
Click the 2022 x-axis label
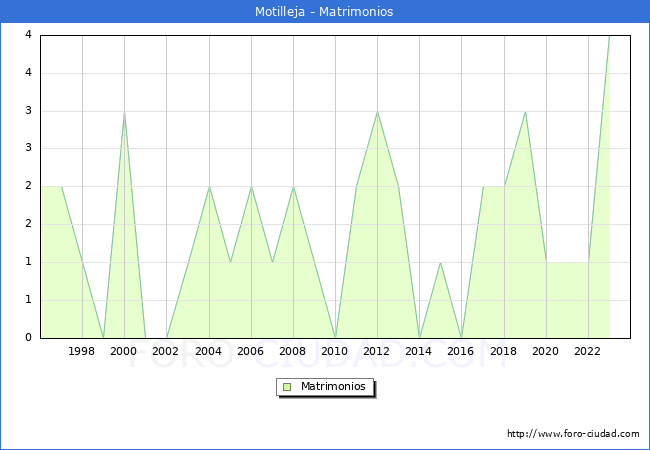pos(587,351)
